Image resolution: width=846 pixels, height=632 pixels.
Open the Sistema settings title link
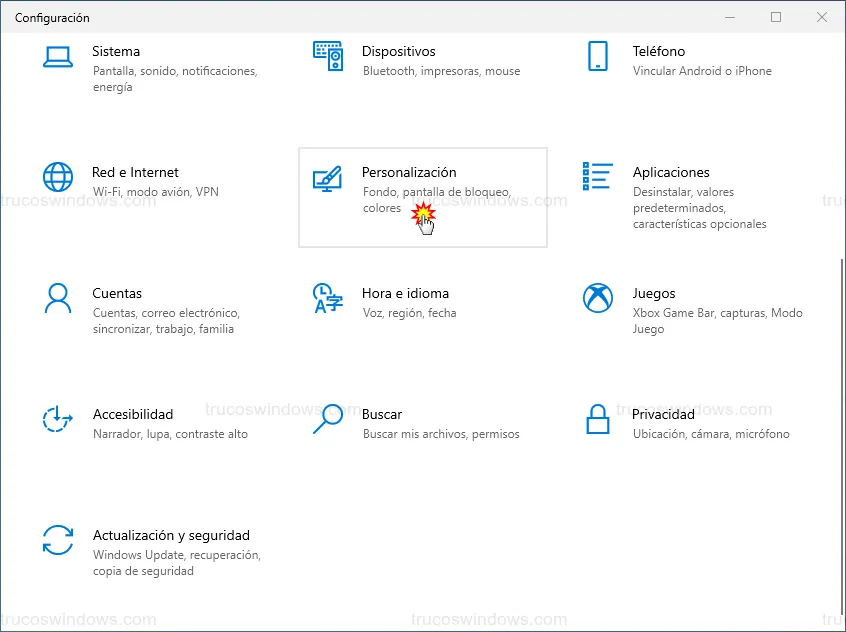coord(116,51)
